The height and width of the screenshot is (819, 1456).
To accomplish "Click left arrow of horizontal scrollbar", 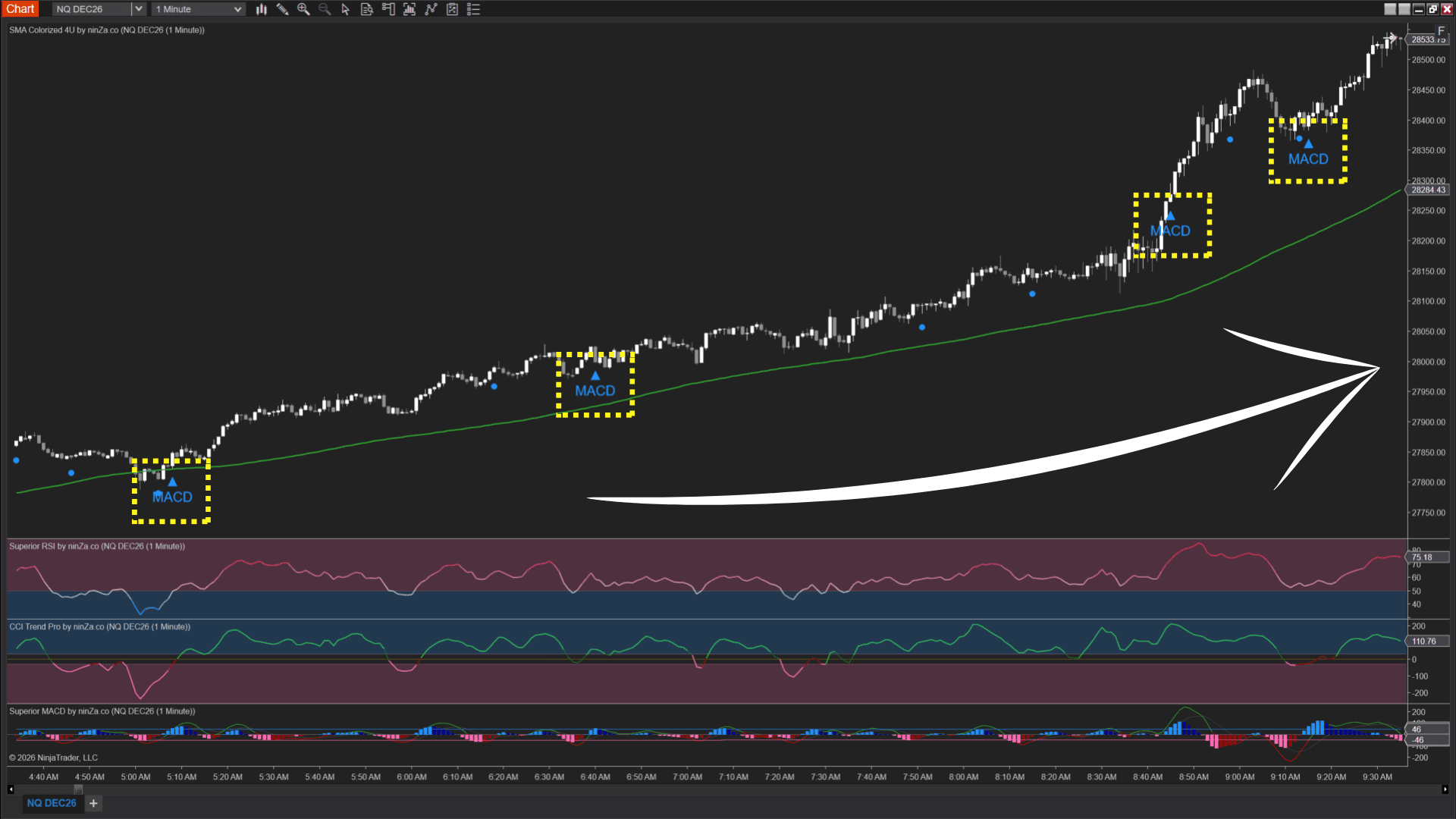I will 11,789.
